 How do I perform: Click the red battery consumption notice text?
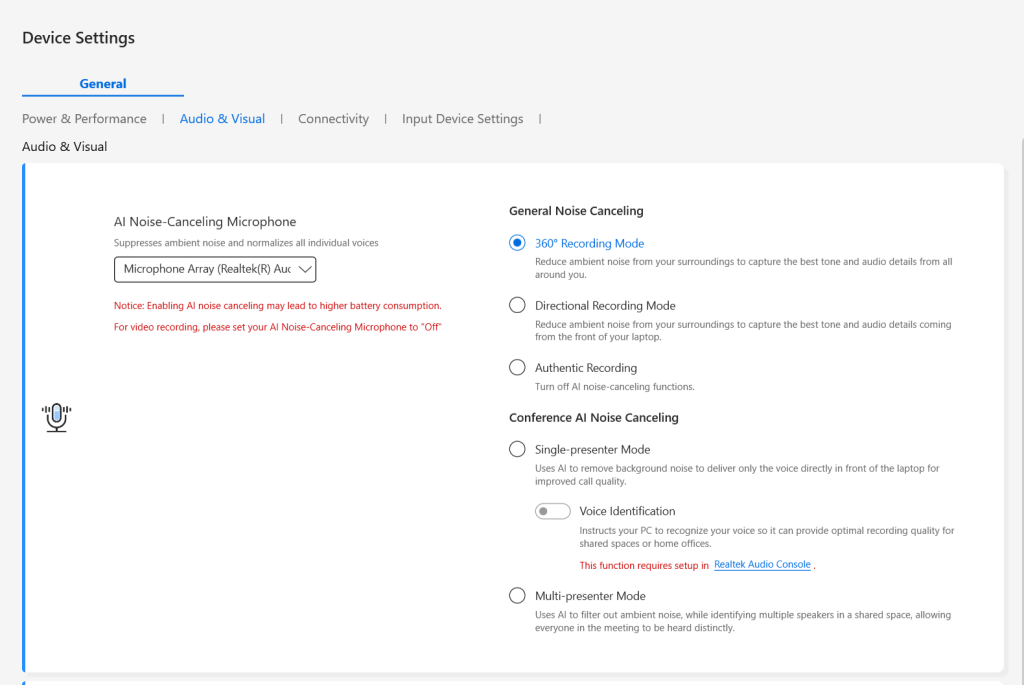277,305
